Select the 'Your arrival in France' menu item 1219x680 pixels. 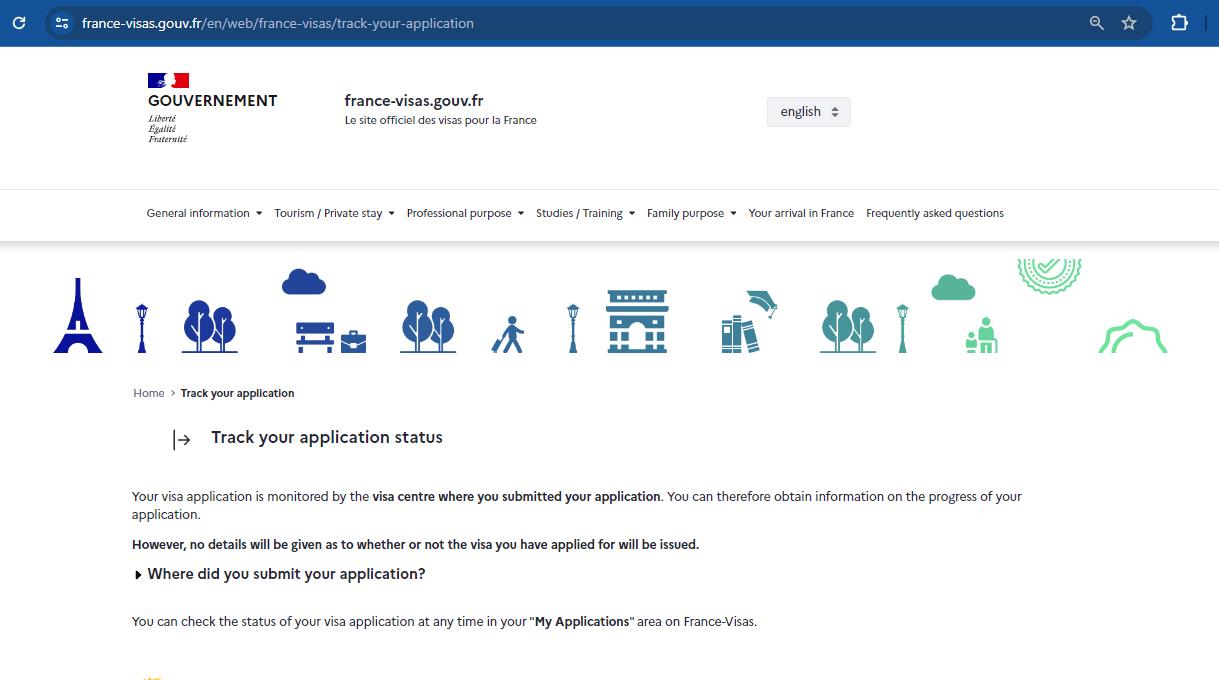(x=801, y=213)
